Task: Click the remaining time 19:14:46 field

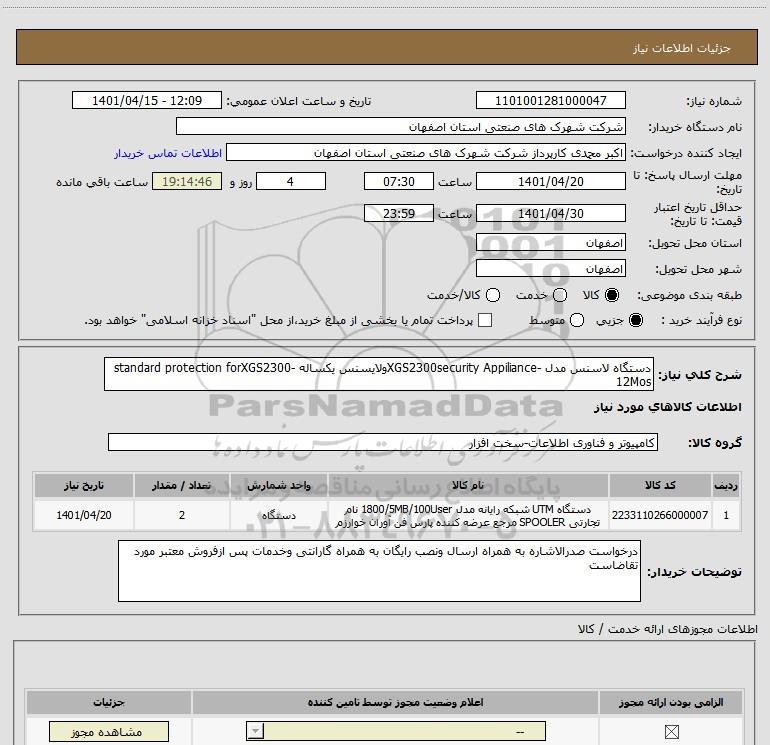Action: pyautogui.click(x=187, y=181)
